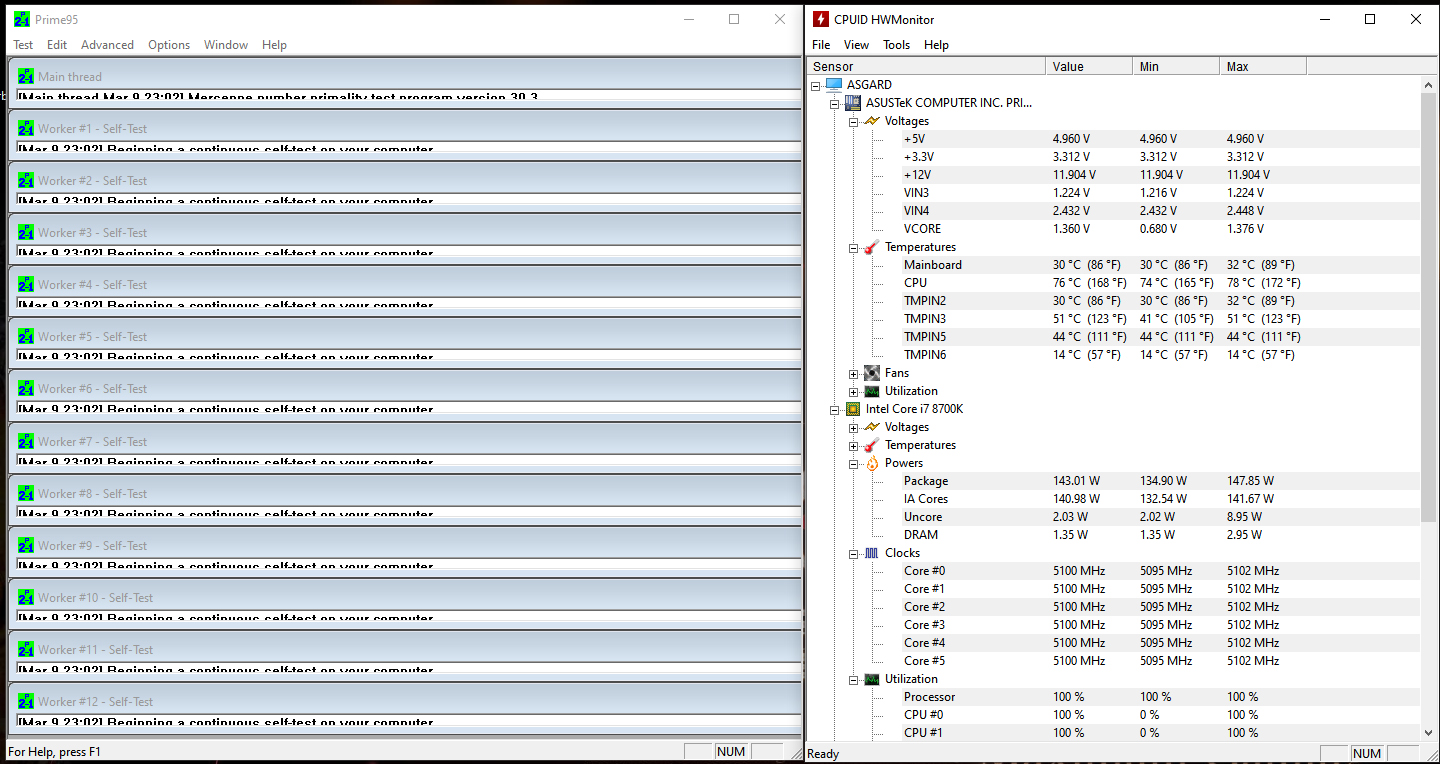
Task: Click the HWMonitor scrollbar down arrow
Action: [1429, 733]
